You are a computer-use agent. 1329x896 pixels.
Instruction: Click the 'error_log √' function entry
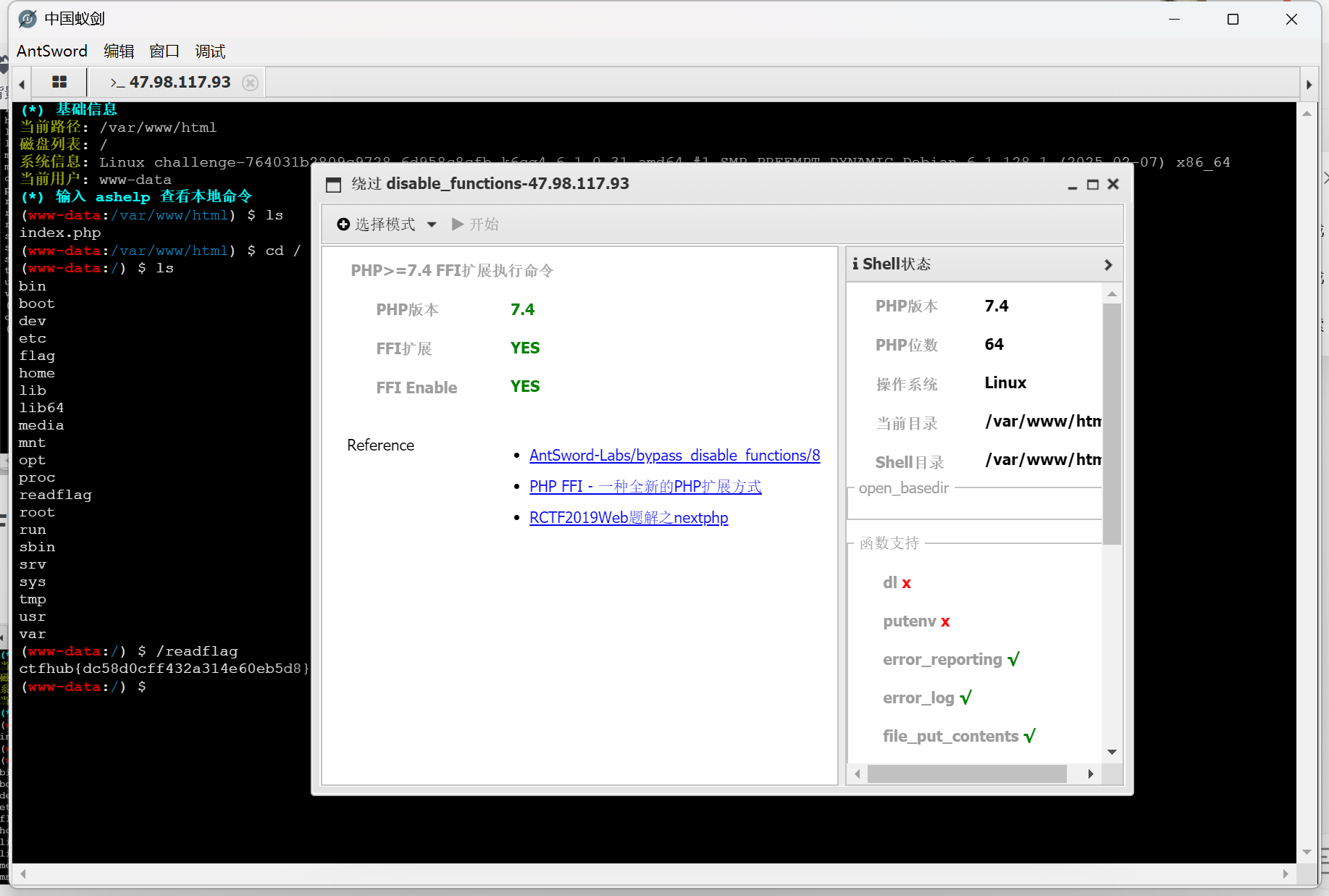(927, 698)
